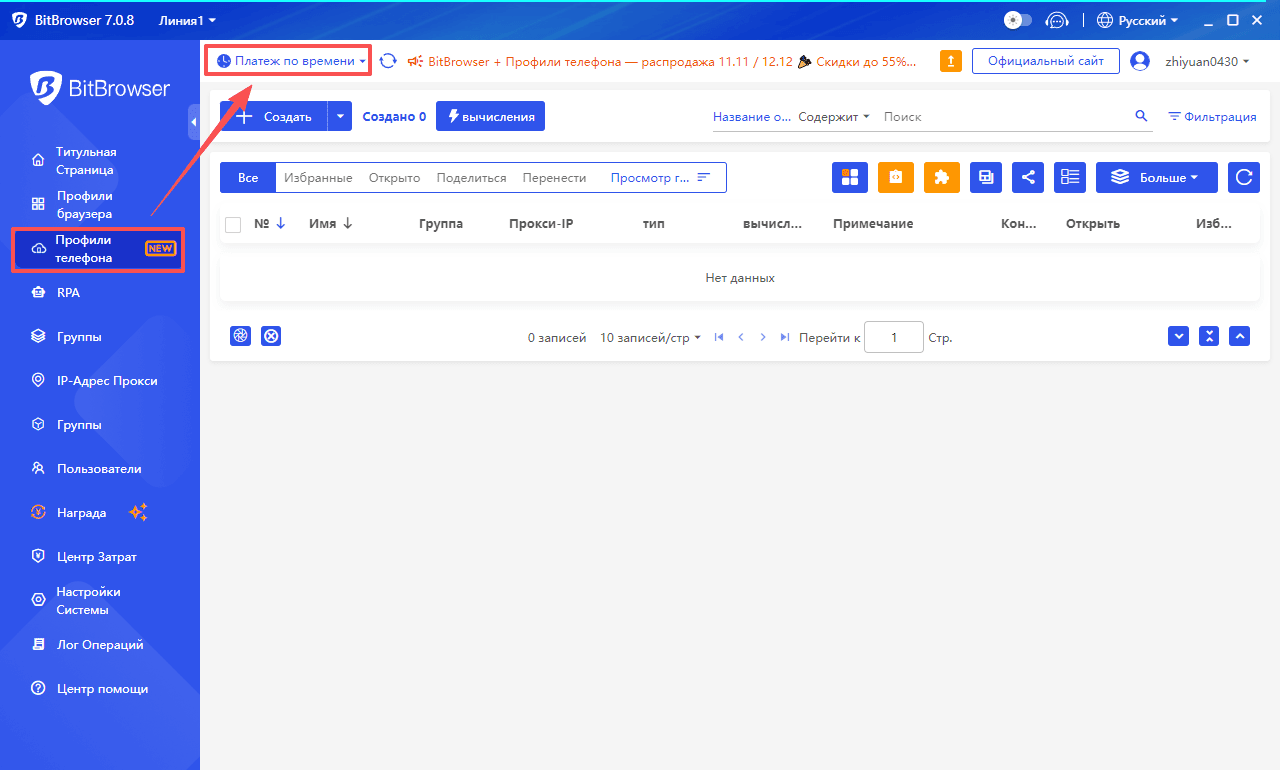
Task: Expand the '10 записей/стр' page size dropdown
Action: 648,337
